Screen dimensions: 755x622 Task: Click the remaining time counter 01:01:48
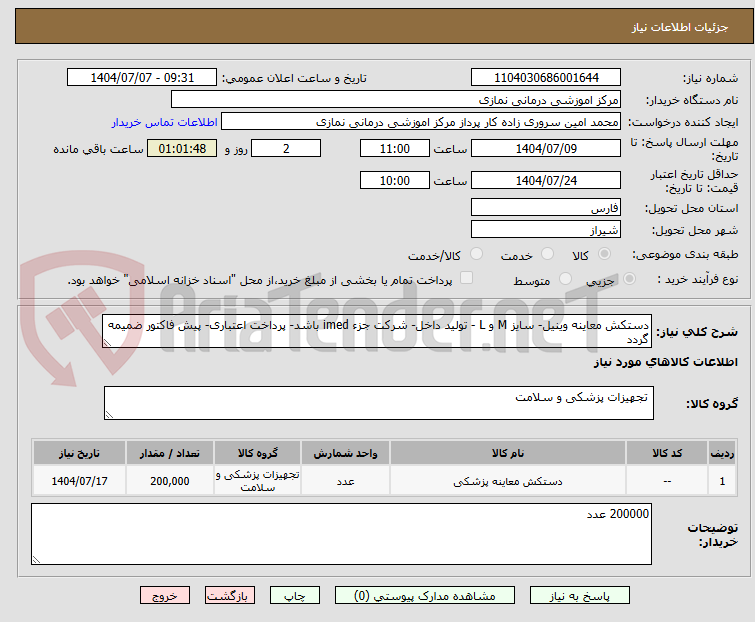[x=182, y=148]
